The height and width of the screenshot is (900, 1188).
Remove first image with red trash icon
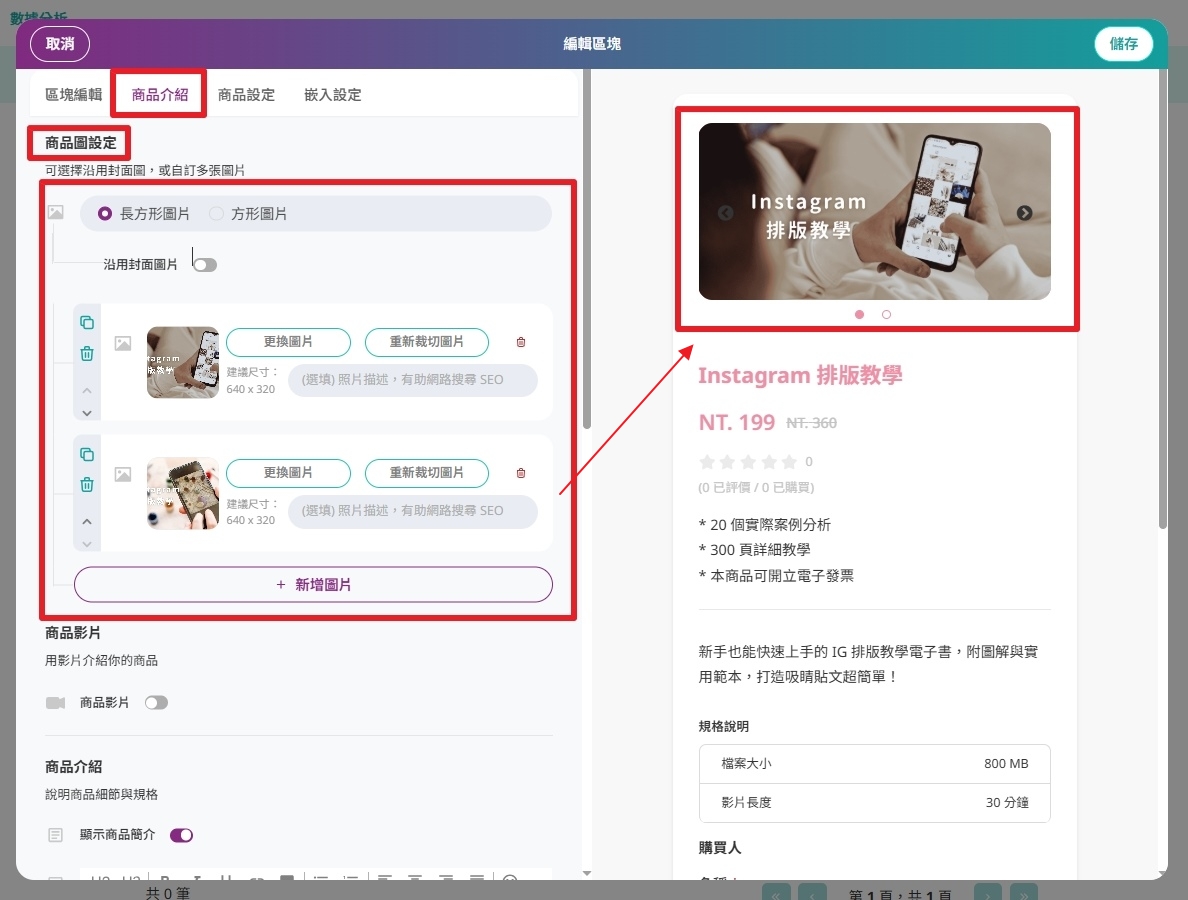tap(521, 342)
